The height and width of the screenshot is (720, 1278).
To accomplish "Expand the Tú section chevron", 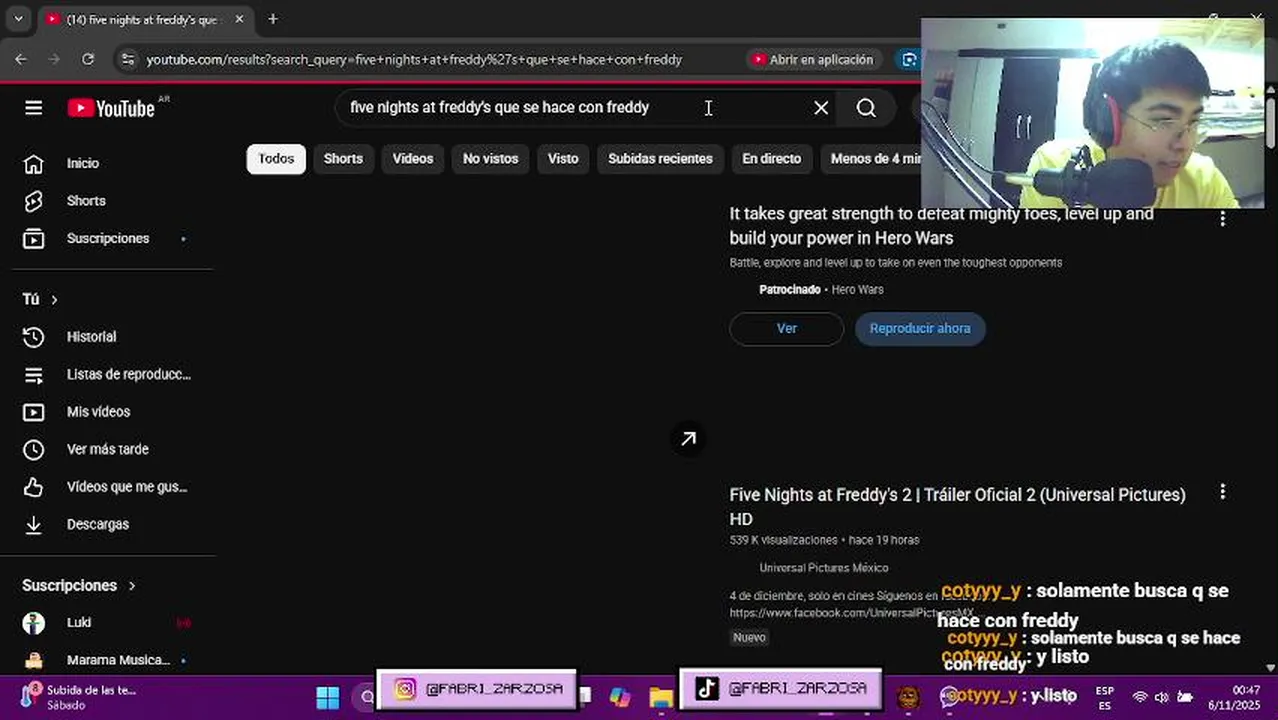I will 54,299.
